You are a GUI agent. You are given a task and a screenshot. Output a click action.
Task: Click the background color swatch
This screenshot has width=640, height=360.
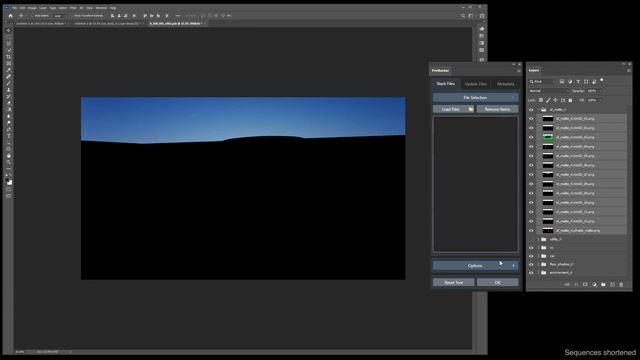click(11, 183)
